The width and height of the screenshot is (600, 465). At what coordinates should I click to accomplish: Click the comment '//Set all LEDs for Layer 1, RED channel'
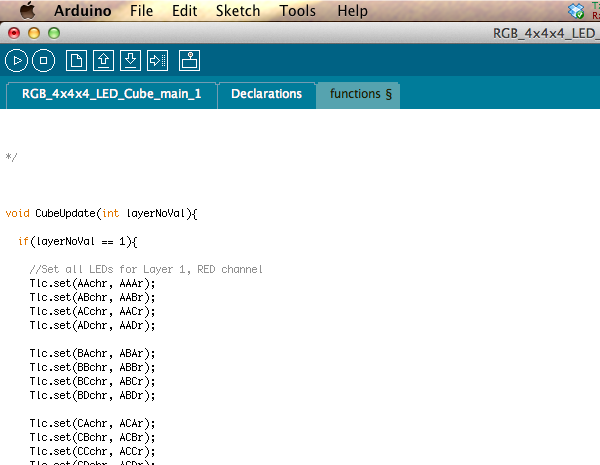146,269
